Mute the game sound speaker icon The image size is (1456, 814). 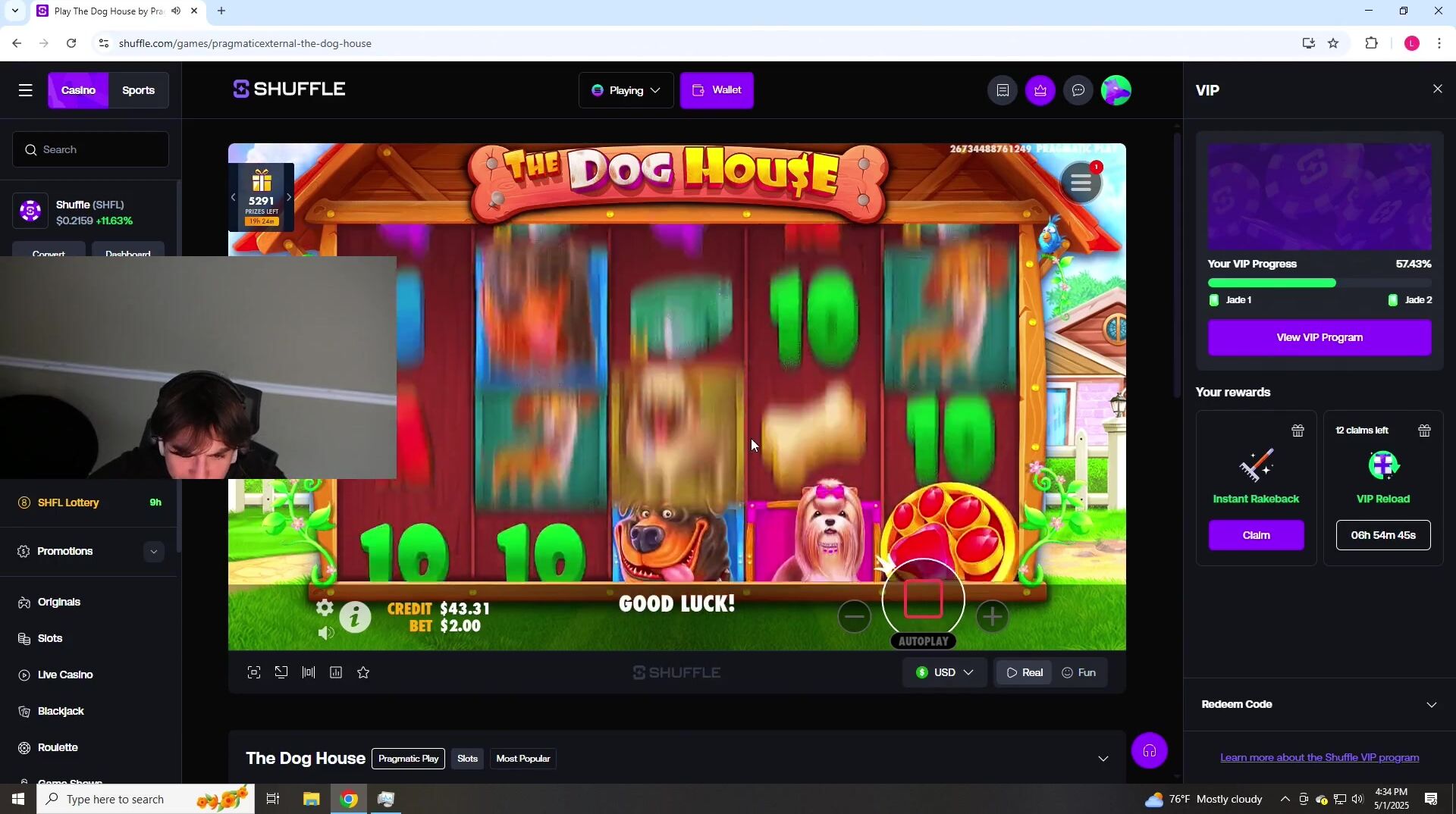(326, 633)
